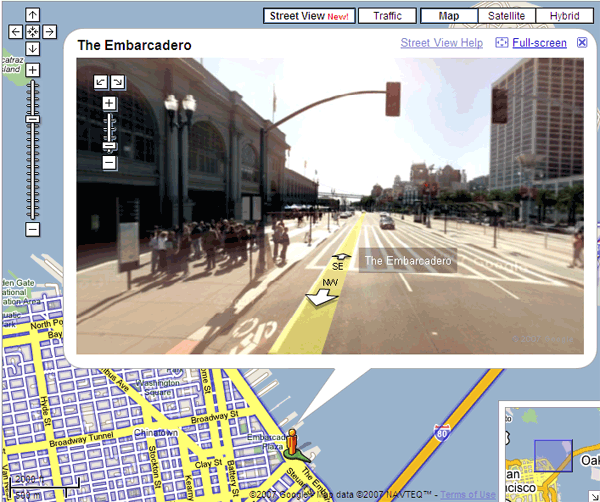Image resolution: width=600 pixels, height=502 pixels.
Task: Click the Hyde St label on the map
Action: click(45, 411)
